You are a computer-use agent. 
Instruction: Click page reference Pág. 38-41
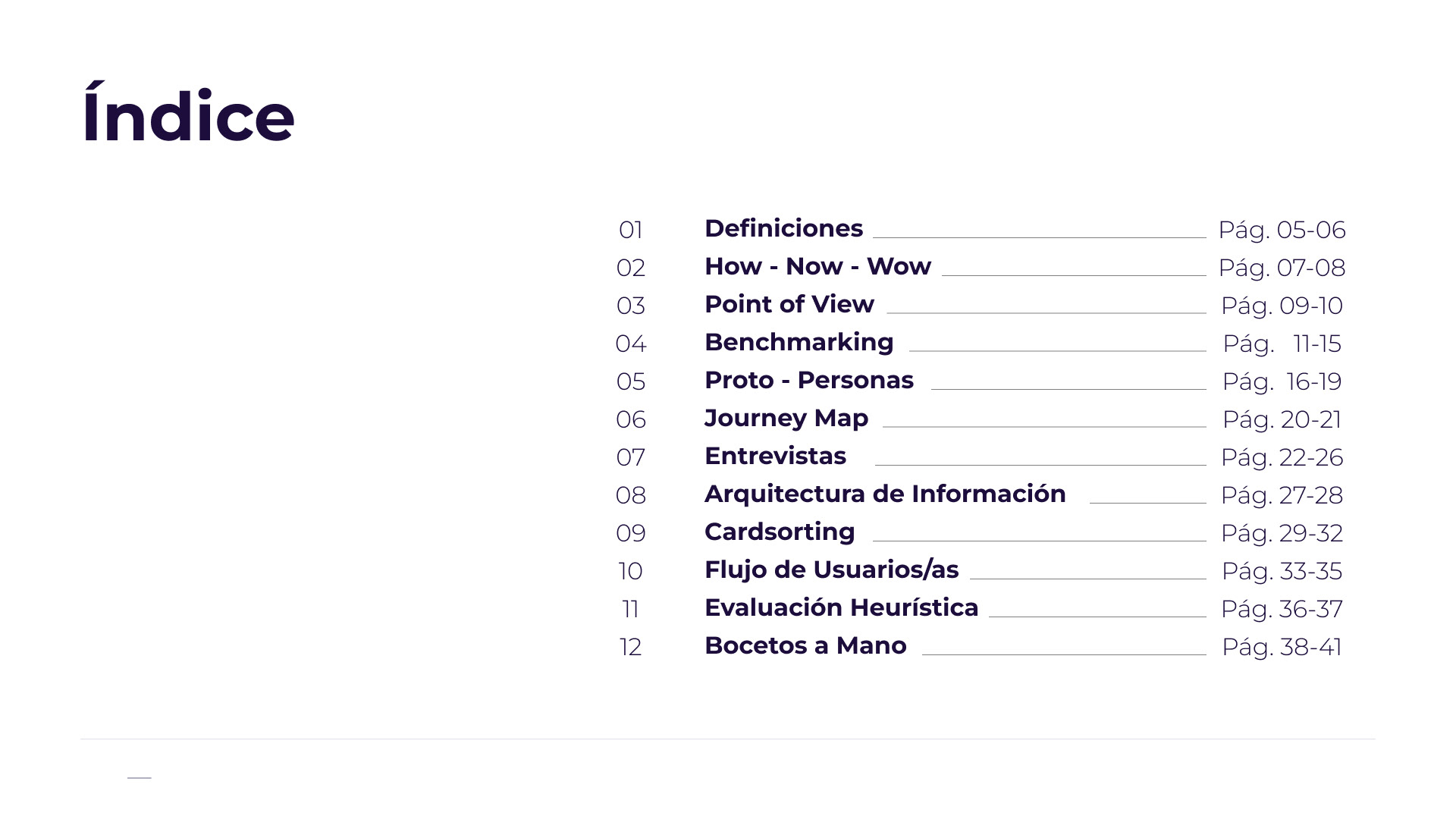click(x=1282, y=647)
